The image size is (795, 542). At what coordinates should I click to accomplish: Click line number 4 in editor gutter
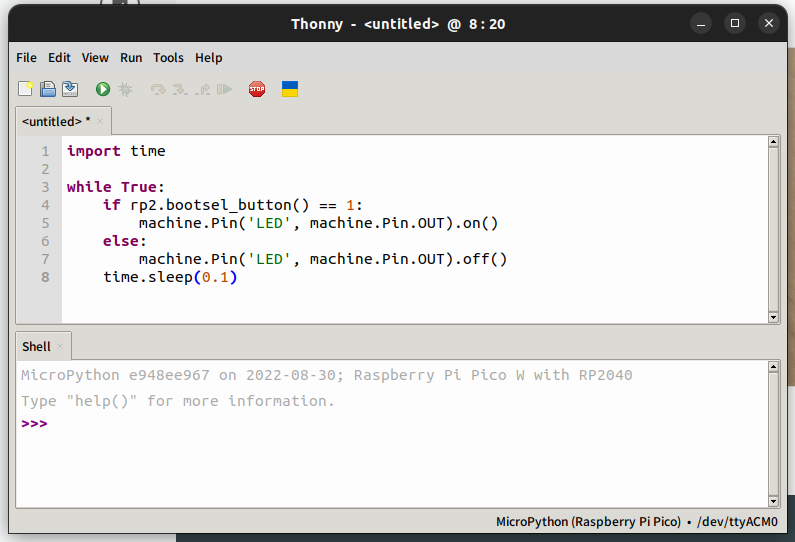[45, 205]
